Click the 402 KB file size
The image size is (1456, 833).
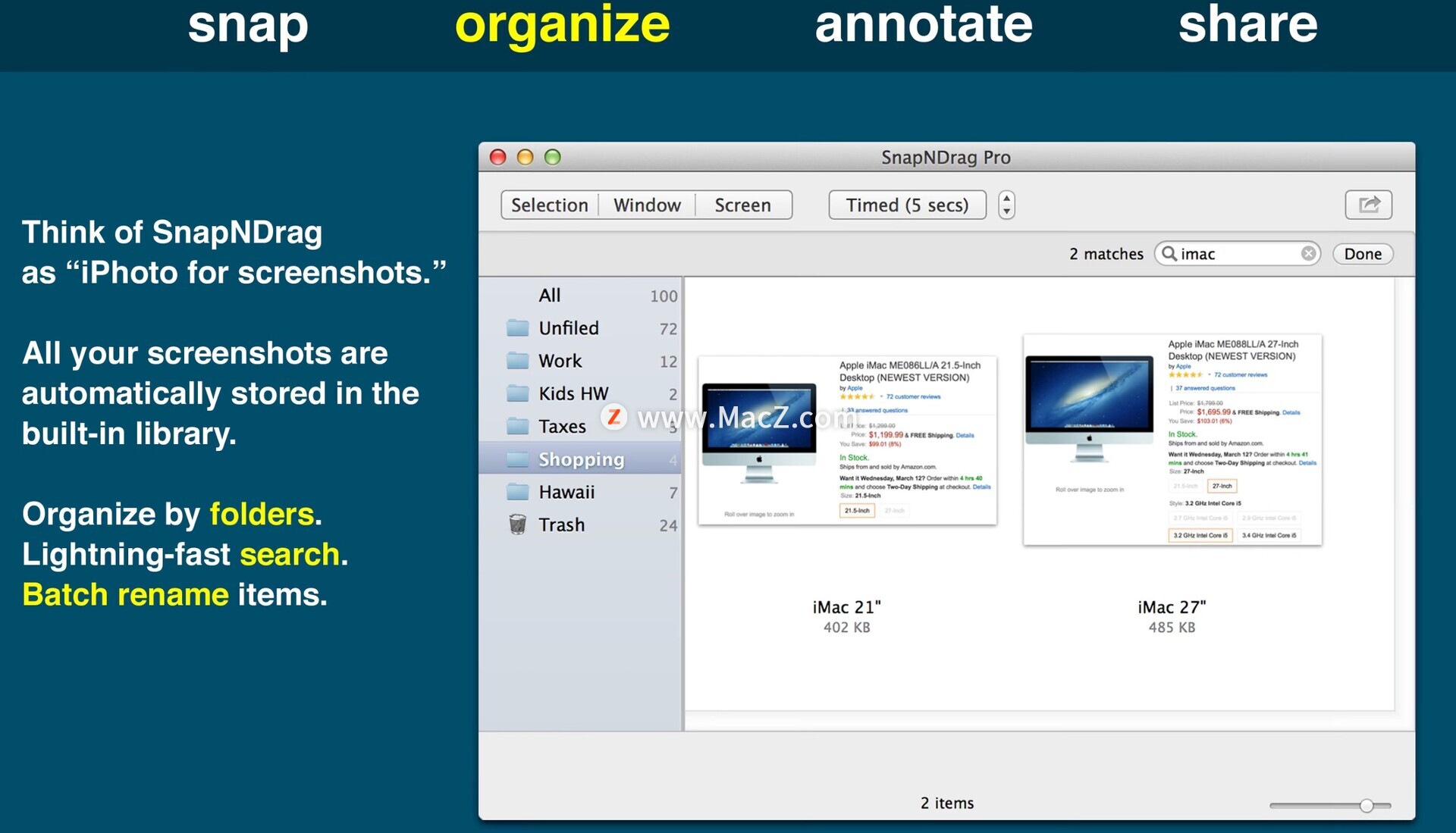tap(847, 628)
